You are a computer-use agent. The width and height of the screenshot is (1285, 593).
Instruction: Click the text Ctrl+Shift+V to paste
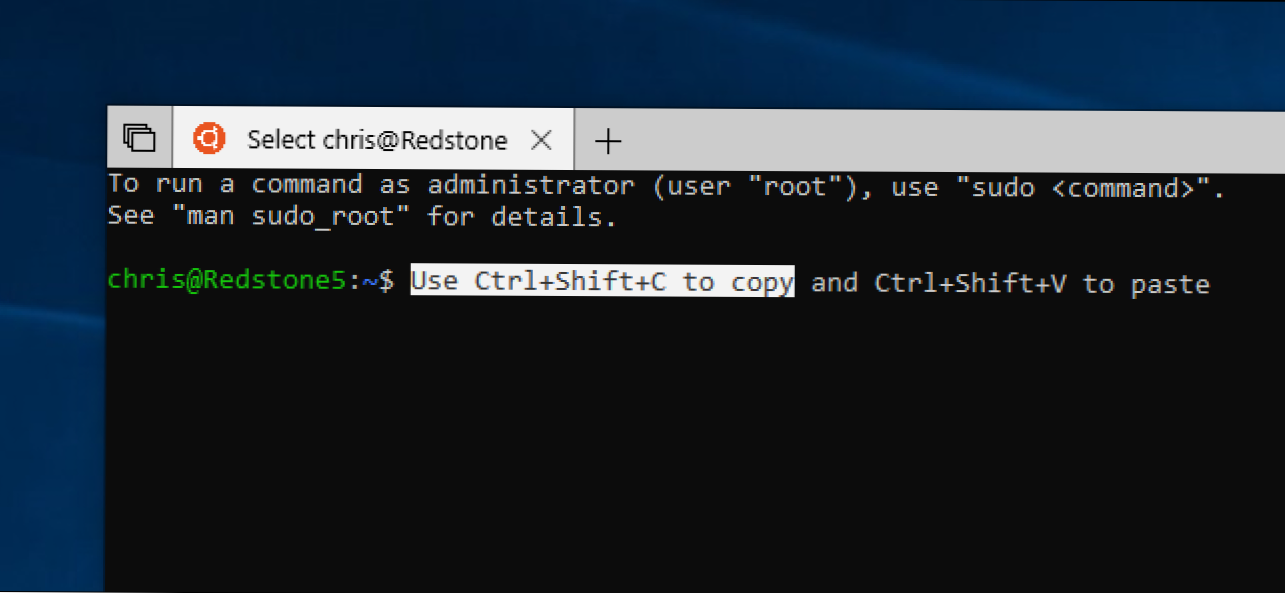pos(1042,284)
